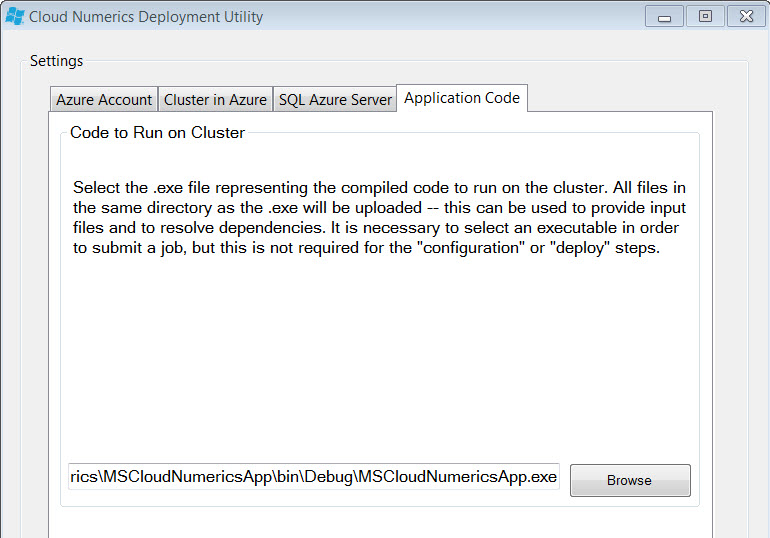
Task: Click the quoted word "configuration" in the description
Action: 471,247
